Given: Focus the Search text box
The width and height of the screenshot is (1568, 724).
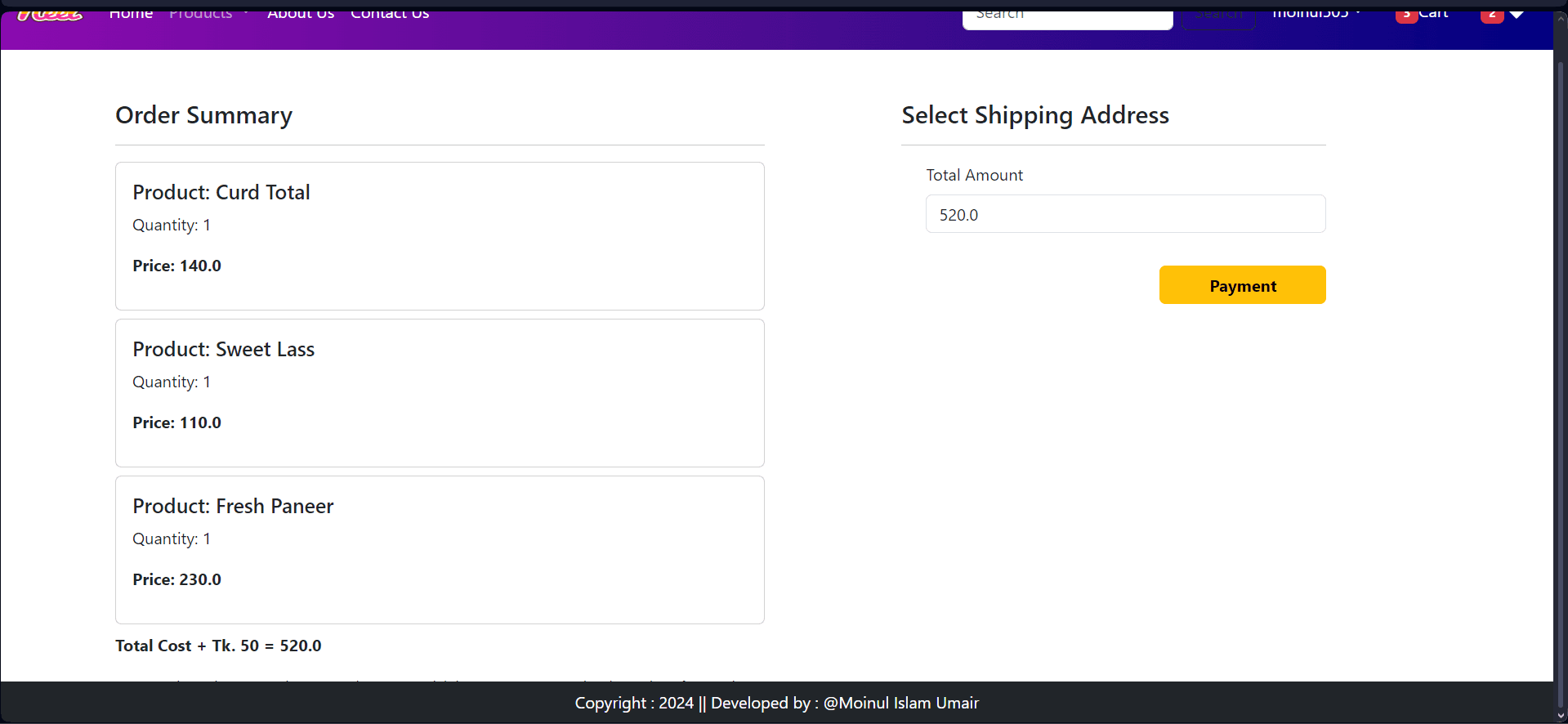Looking at the screenshot, I should pyautogui.click(x=1067, y=16).
